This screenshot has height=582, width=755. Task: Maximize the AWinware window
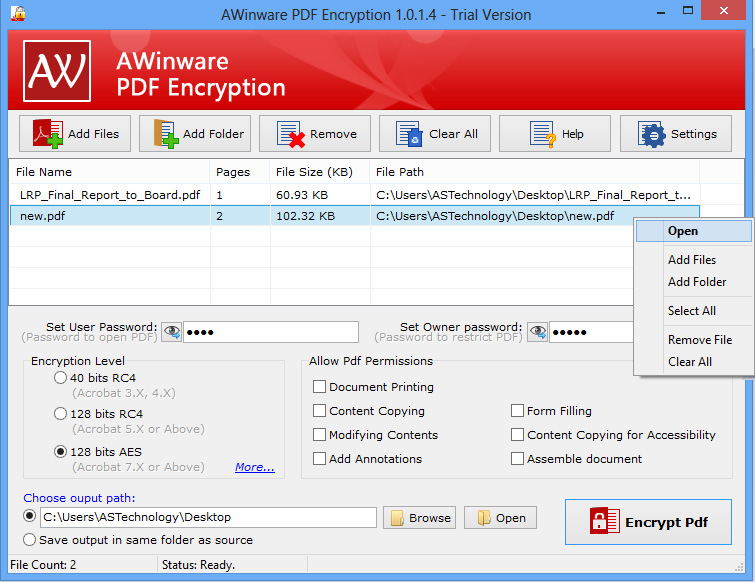tap(688, 11)
